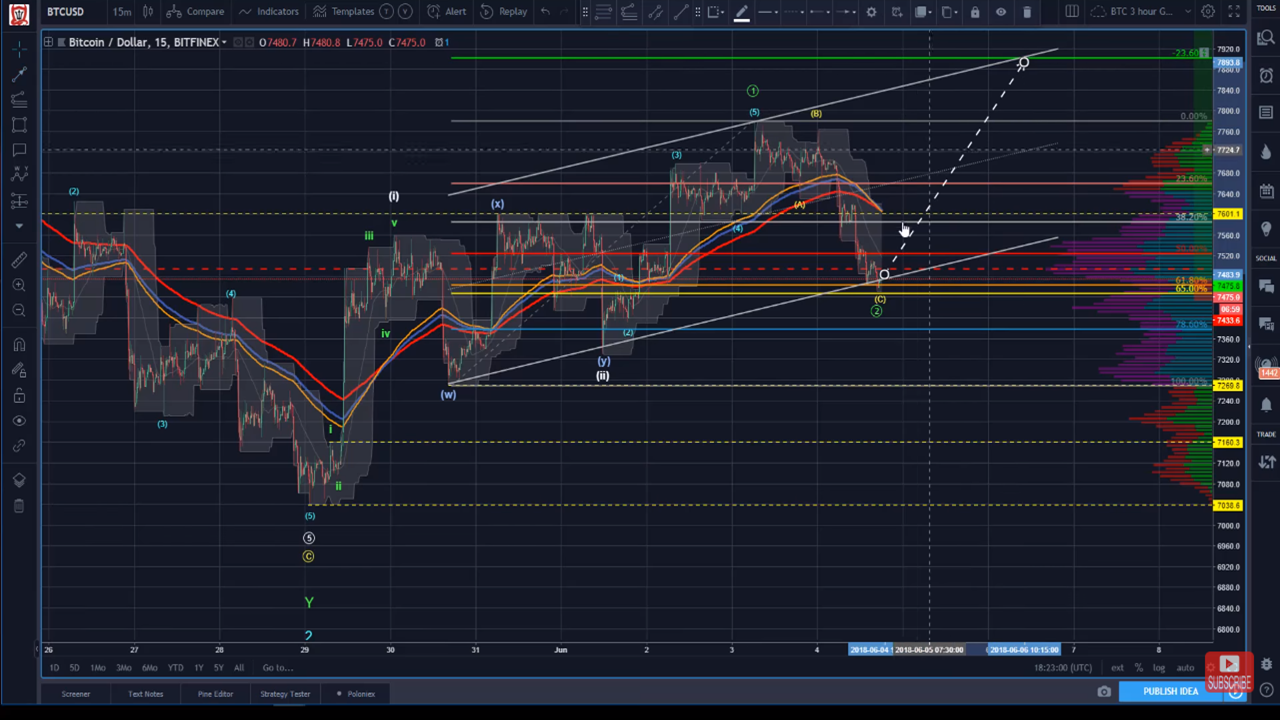This screenshot has height=720, width=1280.
Task: Open the Pine Editor tab
Action: click(x=215, y=694)
